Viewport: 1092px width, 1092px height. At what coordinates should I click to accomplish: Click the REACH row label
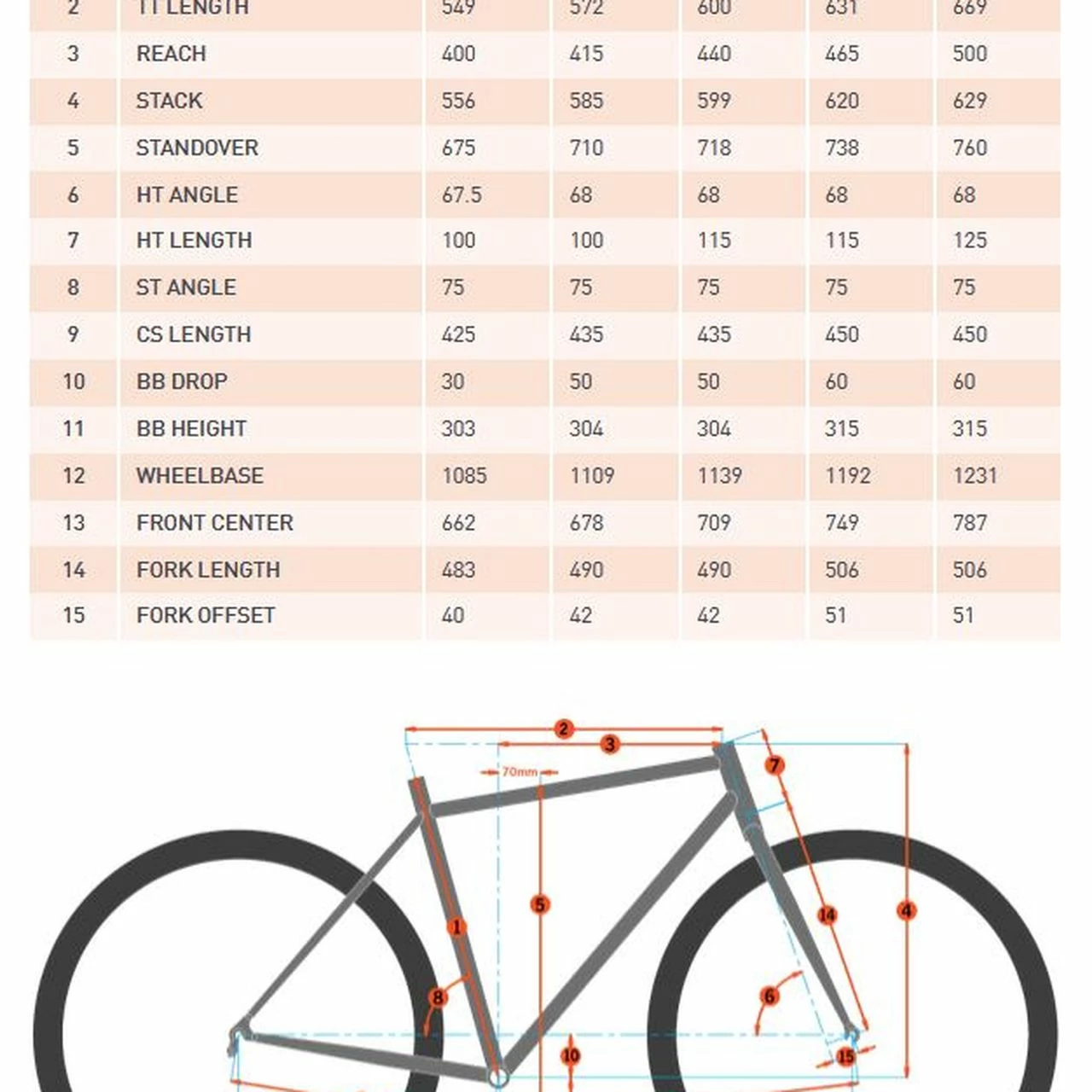pyautogui.click(x=171, y=54)
